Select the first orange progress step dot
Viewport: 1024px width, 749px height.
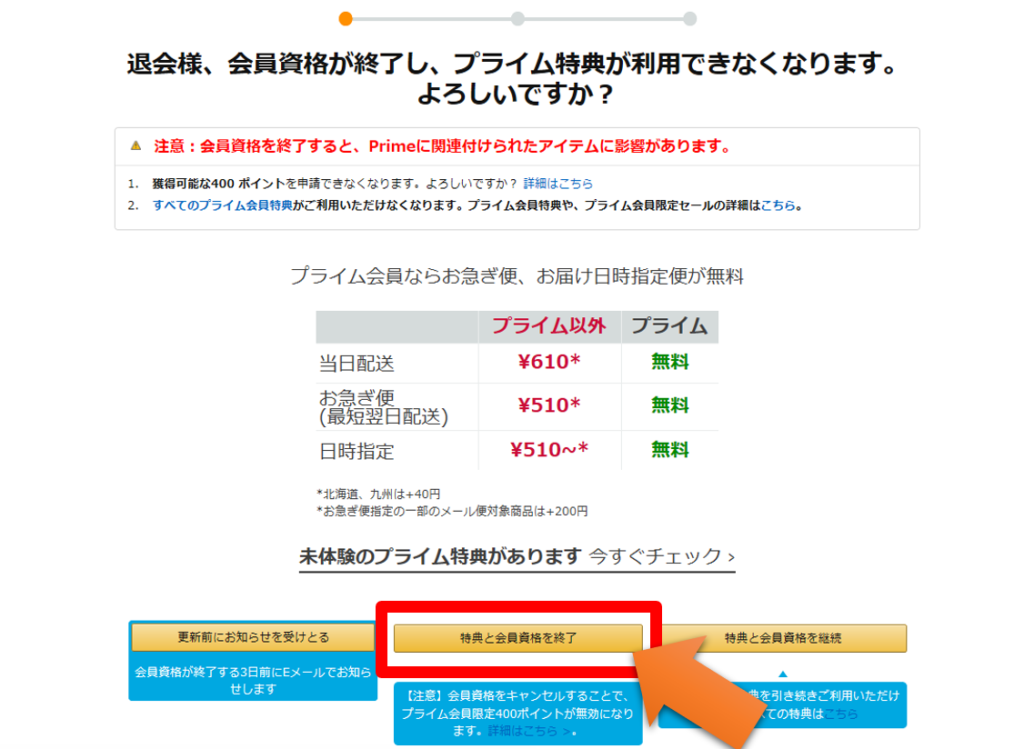(346, 19)
